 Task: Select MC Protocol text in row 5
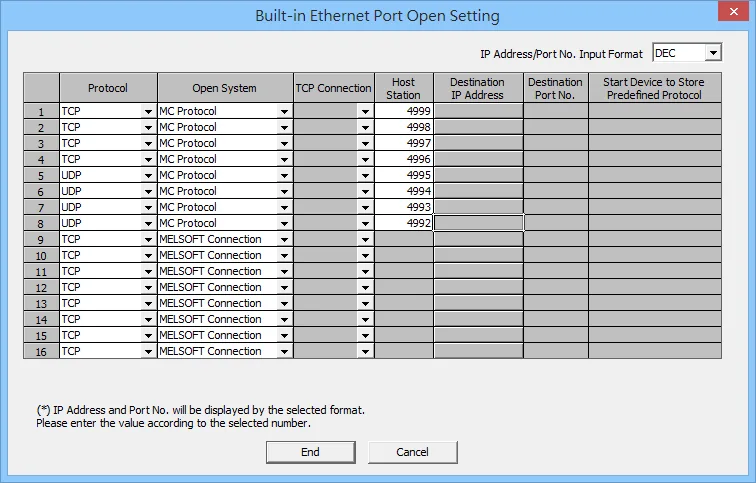(x=188, y=175)
